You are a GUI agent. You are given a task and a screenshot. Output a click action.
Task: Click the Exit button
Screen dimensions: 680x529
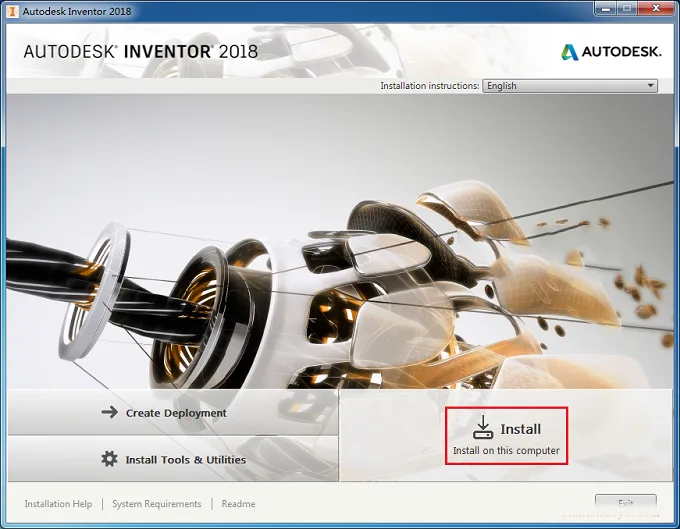(x=625, y=504)
